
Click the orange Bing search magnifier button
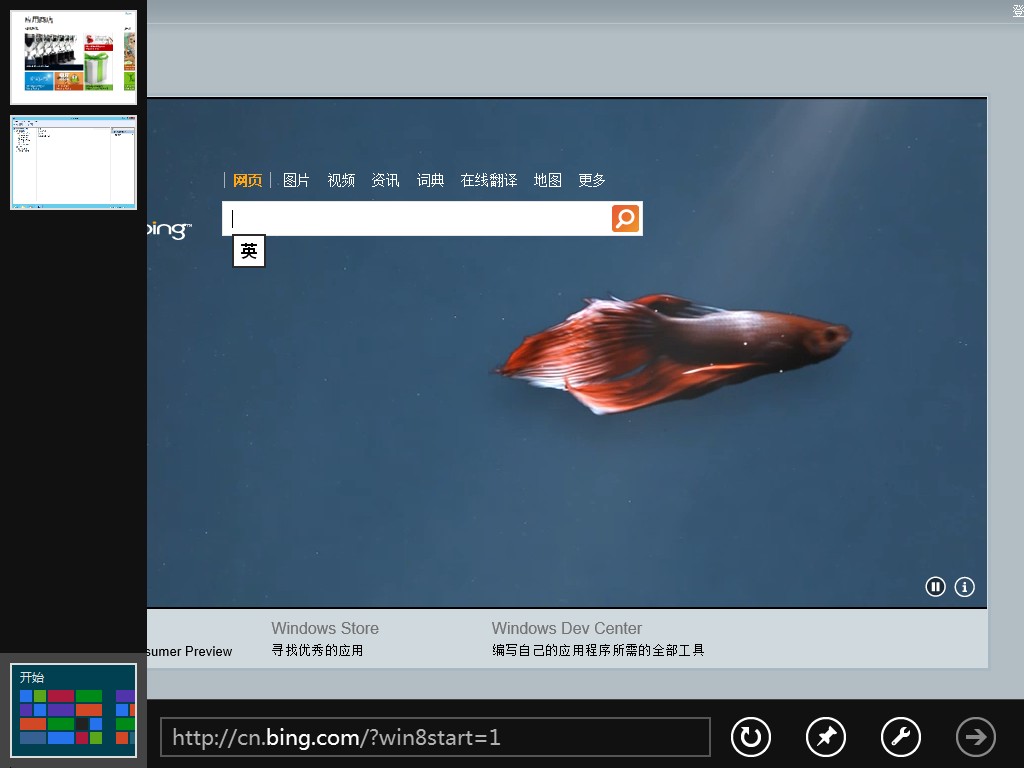point(625,218)
